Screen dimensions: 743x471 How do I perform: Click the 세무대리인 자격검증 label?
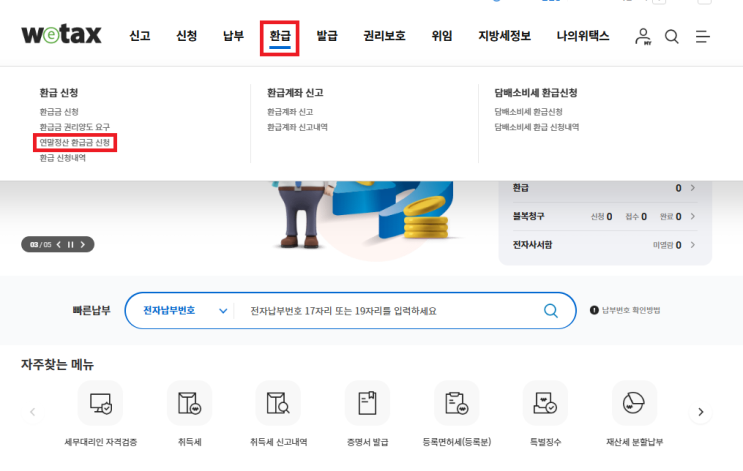tap(100, 442)
